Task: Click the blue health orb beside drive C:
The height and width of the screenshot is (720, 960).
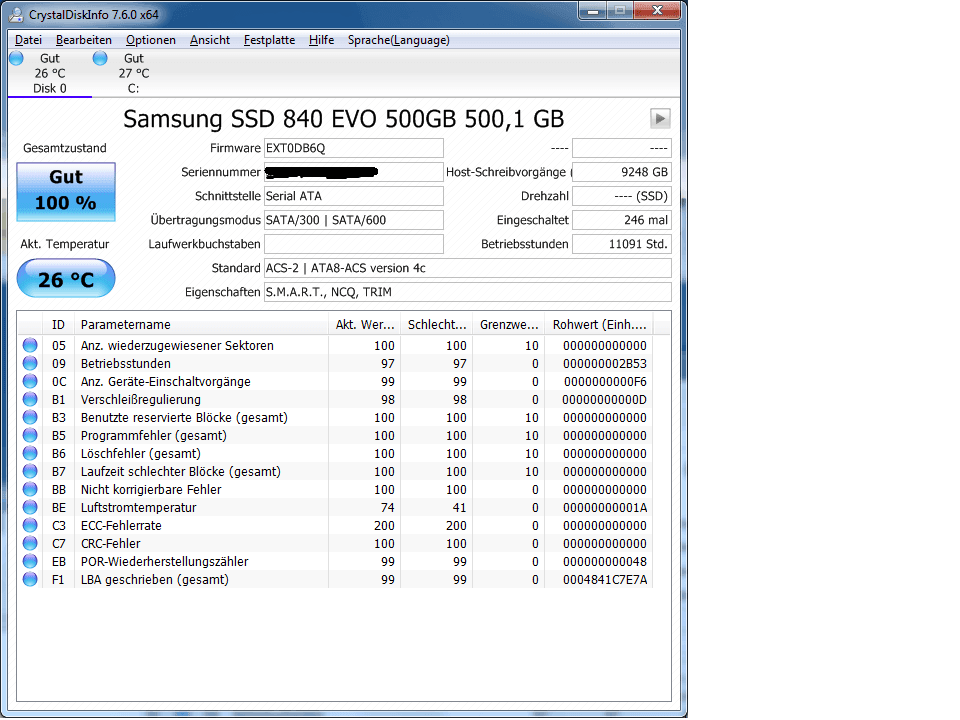Action: click(100, 58)
